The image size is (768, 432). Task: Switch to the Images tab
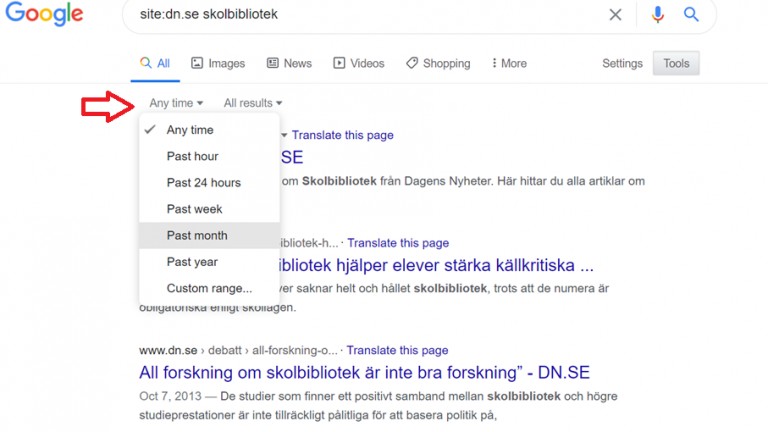[218, 64]
